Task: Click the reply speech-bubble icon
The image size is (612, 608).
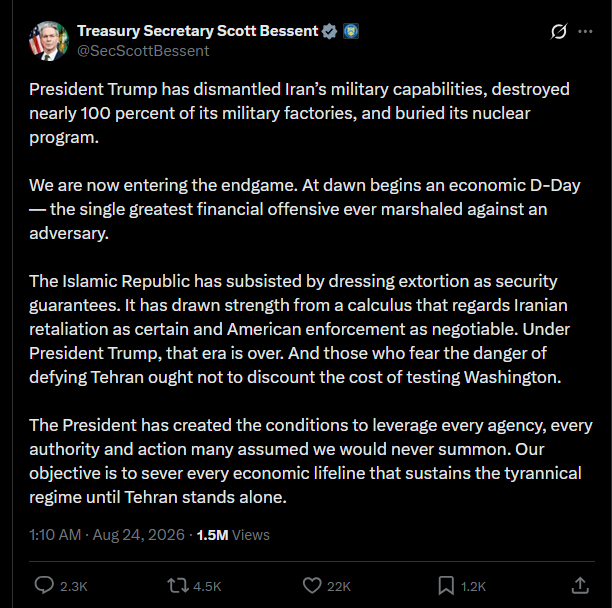Action: coord(44,585)
